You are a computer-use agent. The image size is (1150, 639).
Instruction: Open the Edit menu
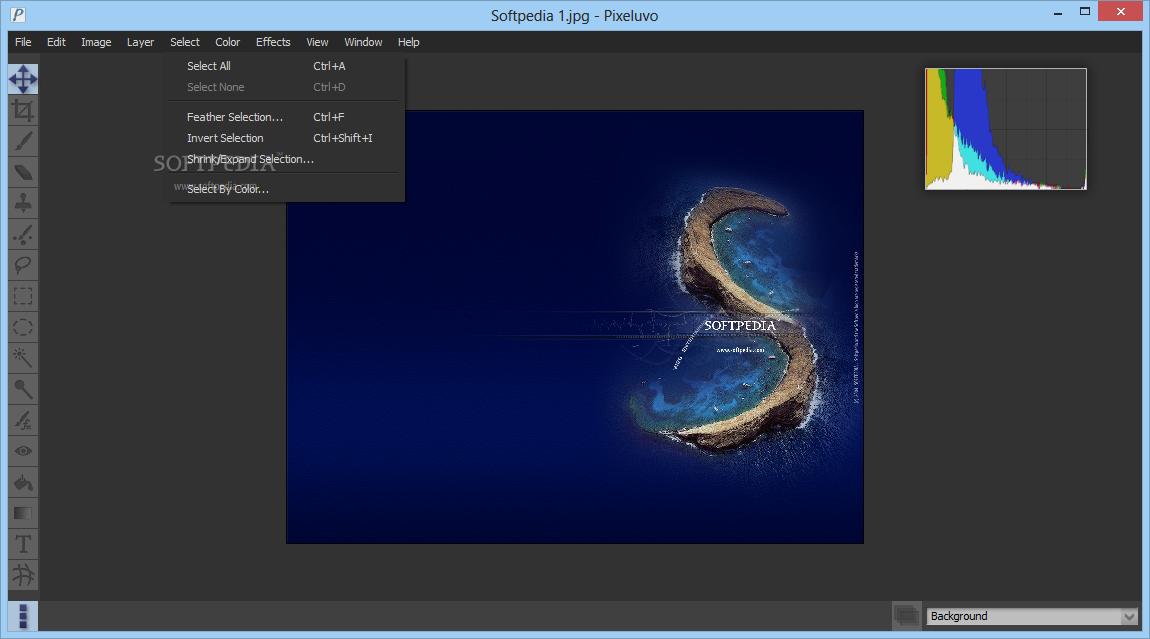56,42
